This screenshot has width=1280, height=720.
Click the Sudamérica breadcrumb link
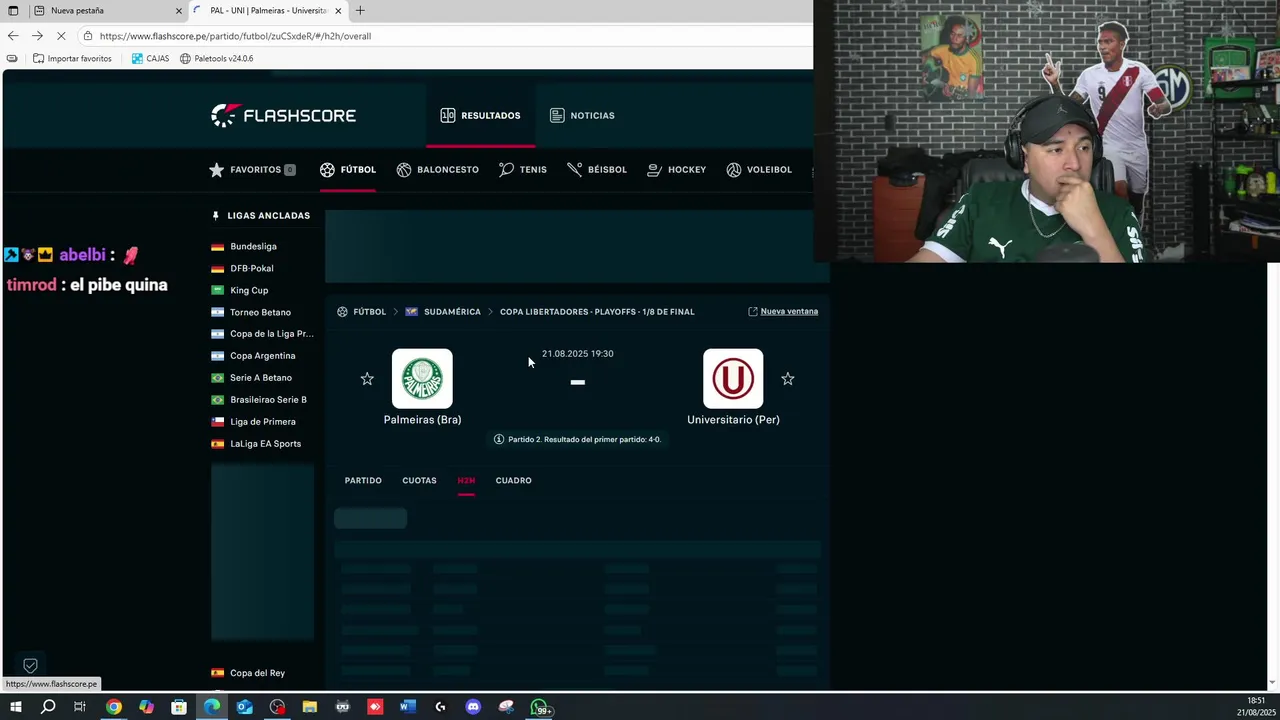tap(452, 312)
